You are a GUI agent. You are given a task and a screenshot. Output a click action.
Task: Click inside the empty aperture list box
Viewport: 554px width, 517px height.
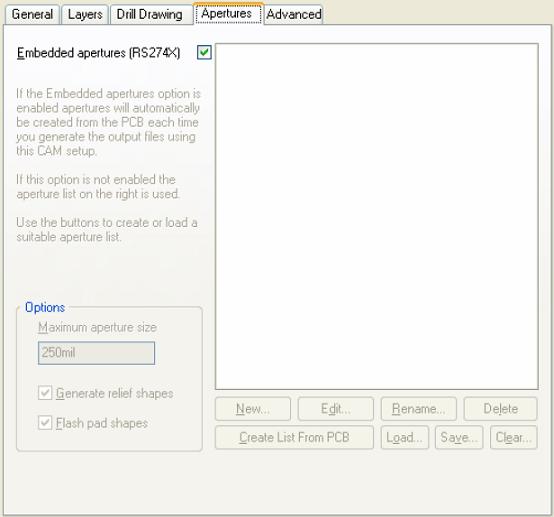point(377,216)
